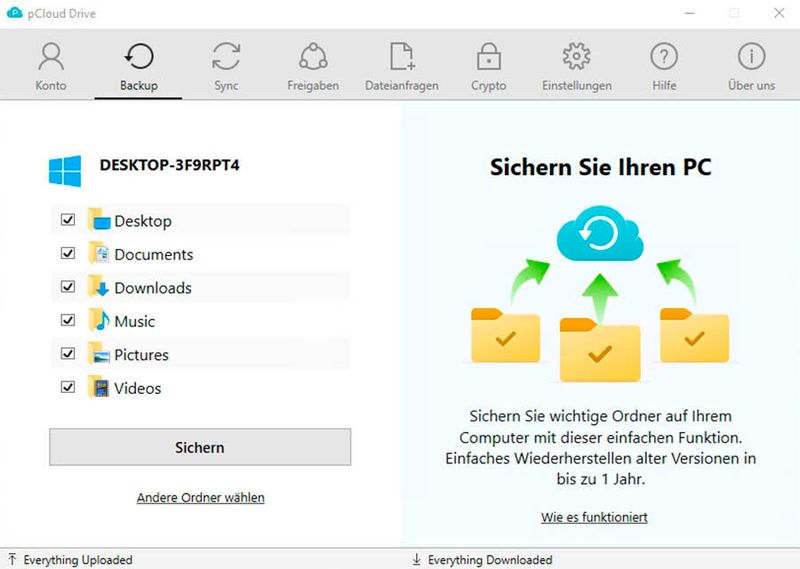Click the Sichern button
The height and width of the screenshot is (569, 800).
coord(200,447)
